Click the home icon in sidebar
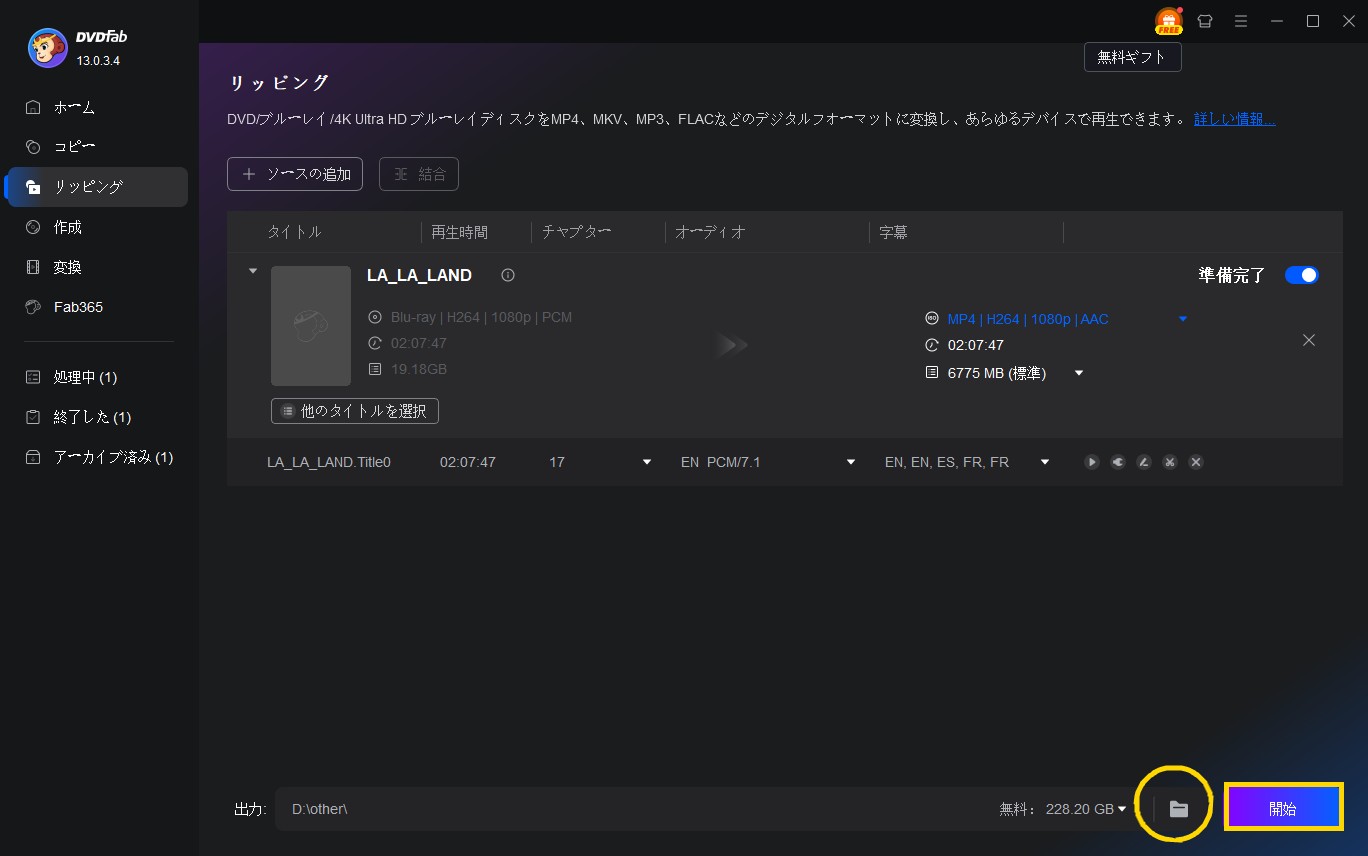1368x856 pixels. (33, 107)
